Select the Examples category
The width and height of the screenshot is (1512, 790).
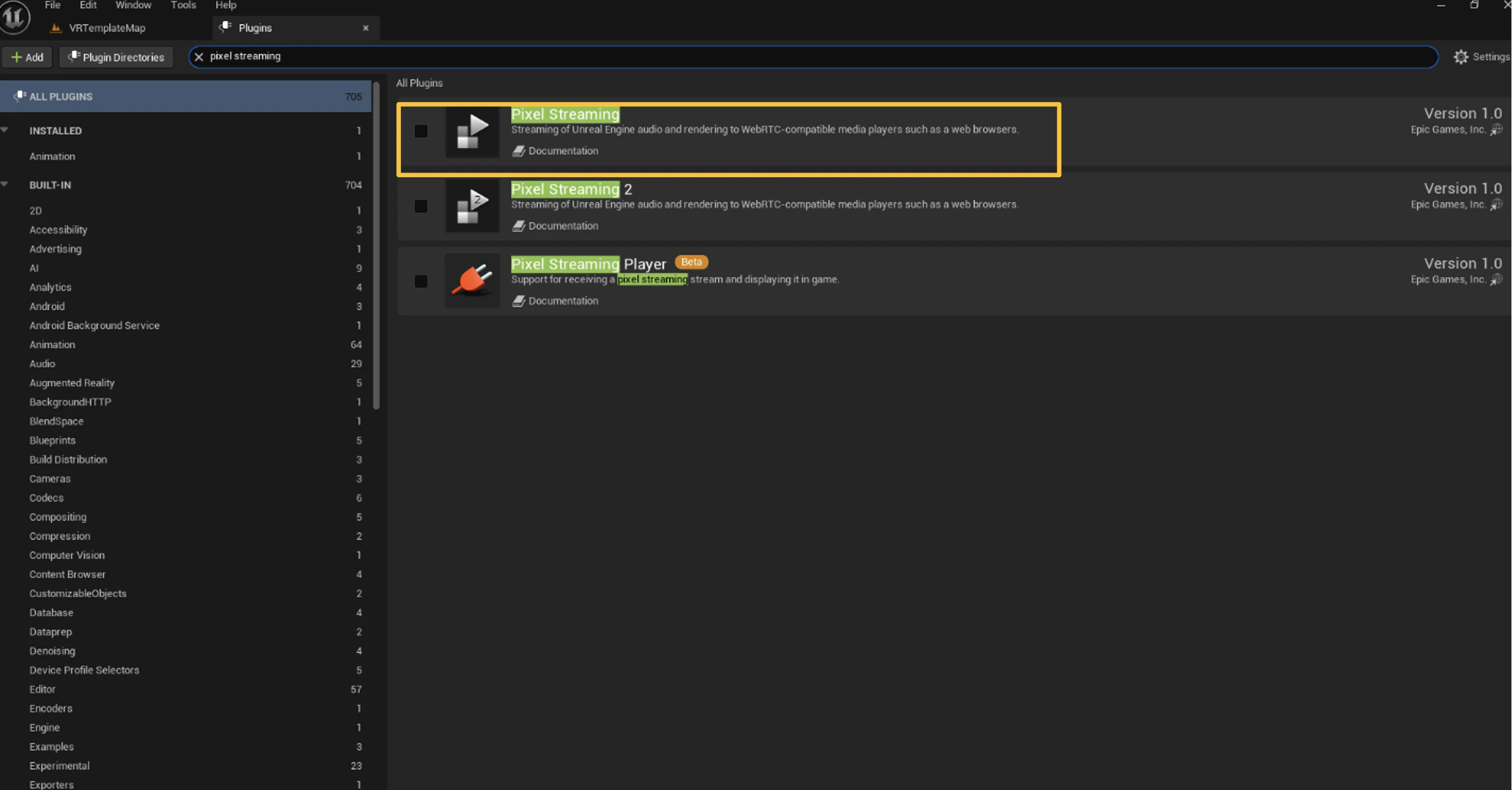click(185, 747)
